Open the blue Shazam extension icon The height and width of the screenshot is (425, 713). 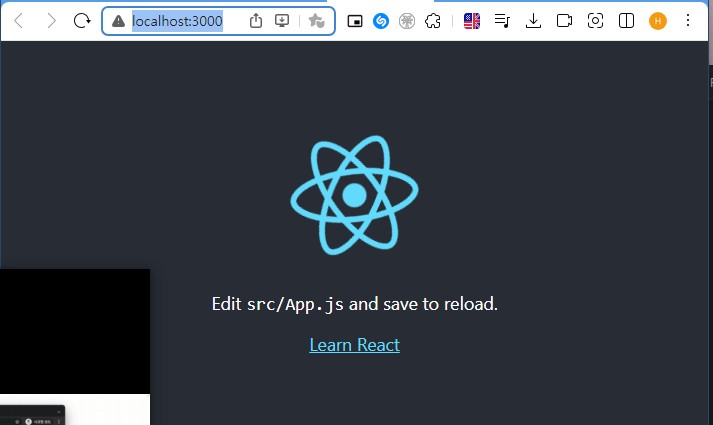click(x=381, y=21)
